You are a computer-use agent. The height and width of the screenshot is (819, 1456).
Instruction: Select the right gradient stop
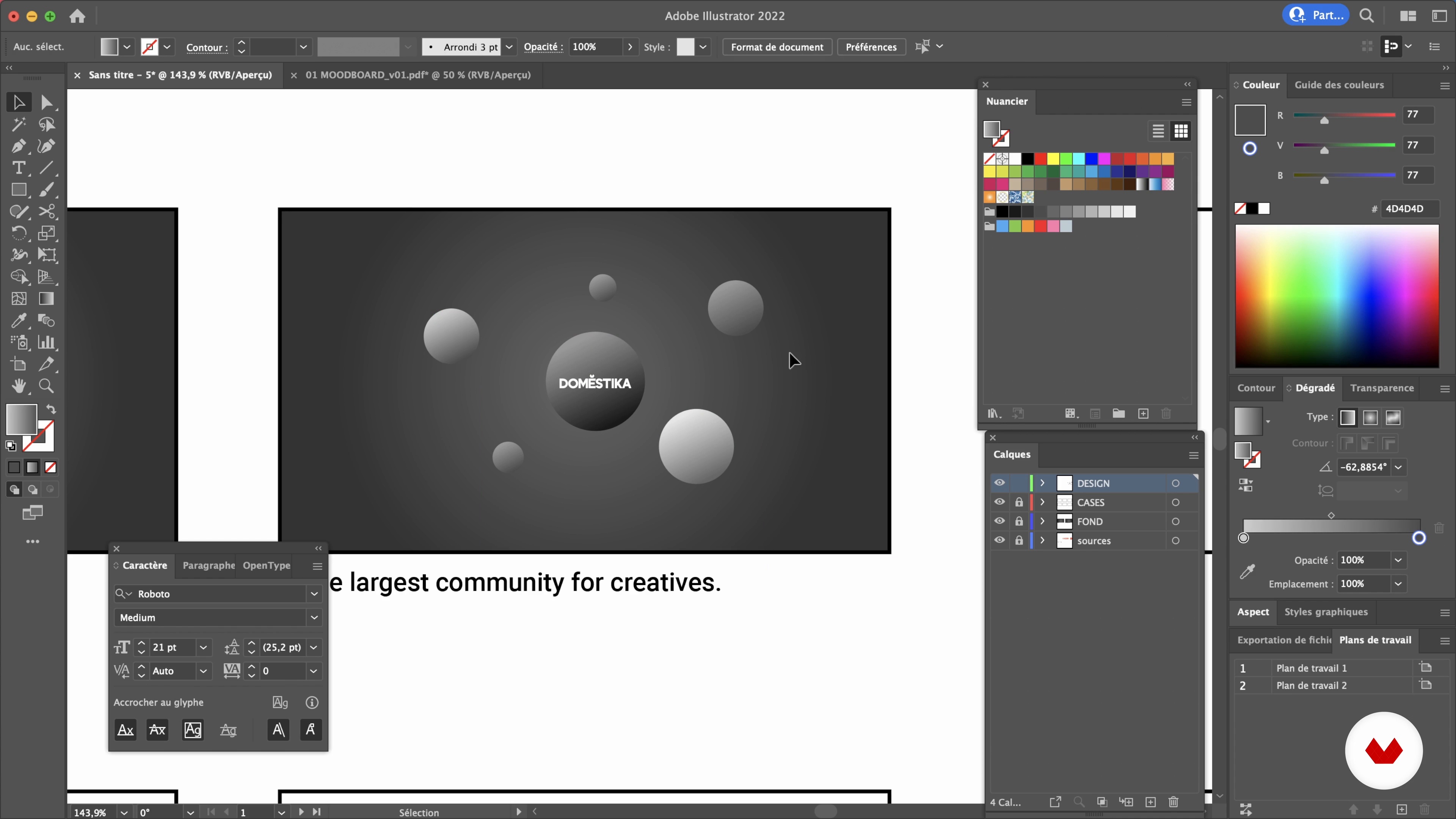1419,538
